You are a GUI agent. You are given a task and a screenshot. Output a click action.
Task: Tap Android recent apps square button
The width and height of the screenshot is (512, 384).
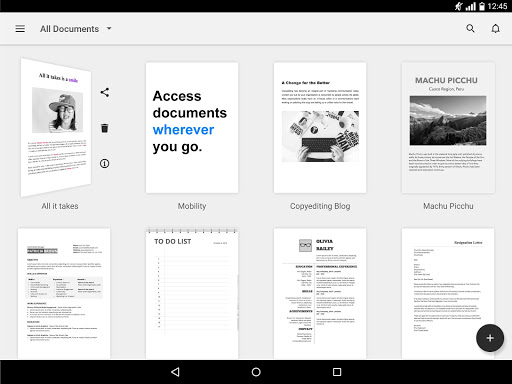point(337,372)
